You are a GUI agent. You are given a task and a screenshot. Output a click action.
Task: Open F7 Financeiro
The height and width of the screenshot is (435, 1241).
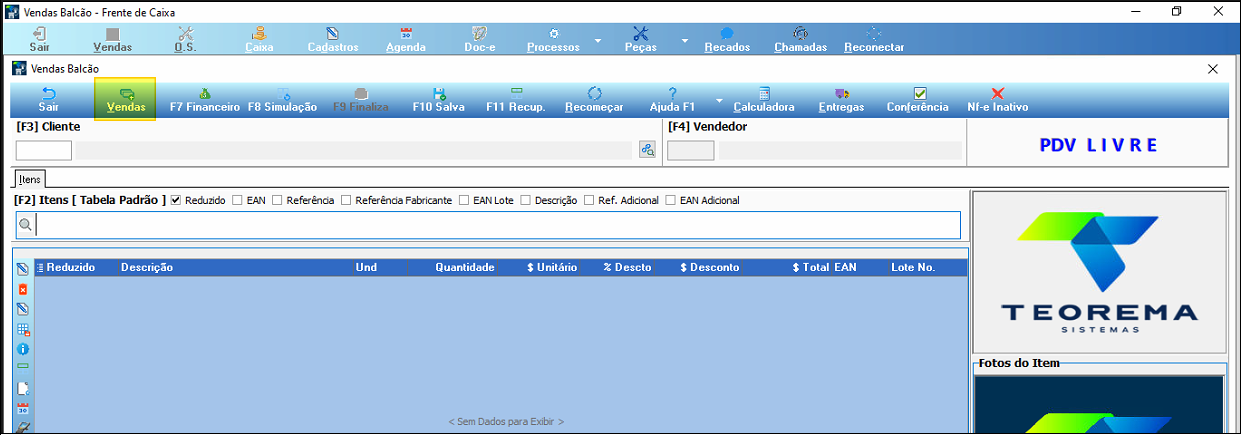205,99
